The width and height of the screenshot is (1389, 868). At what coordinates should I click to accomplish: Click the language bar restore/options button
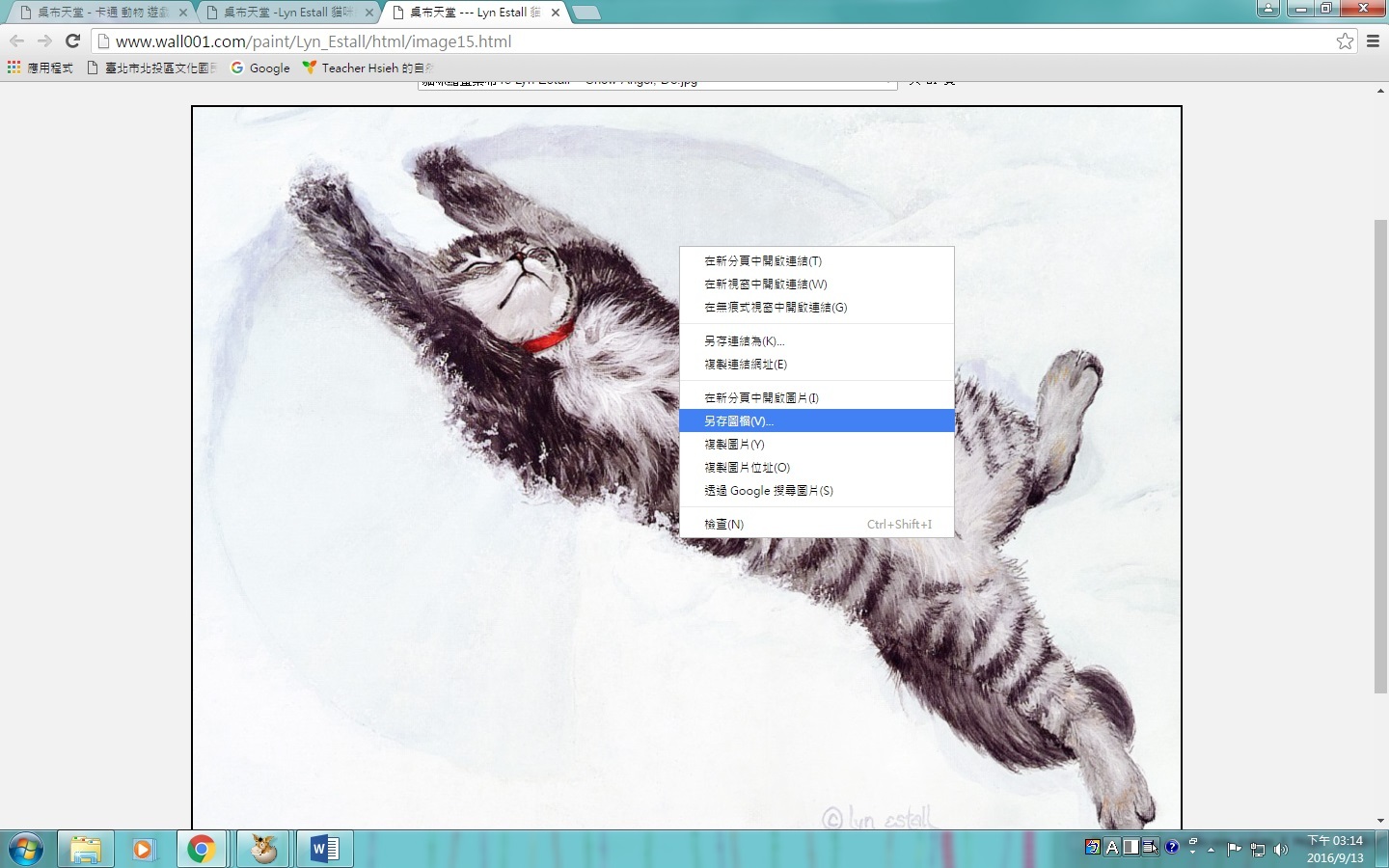(x=1193, y=842)
